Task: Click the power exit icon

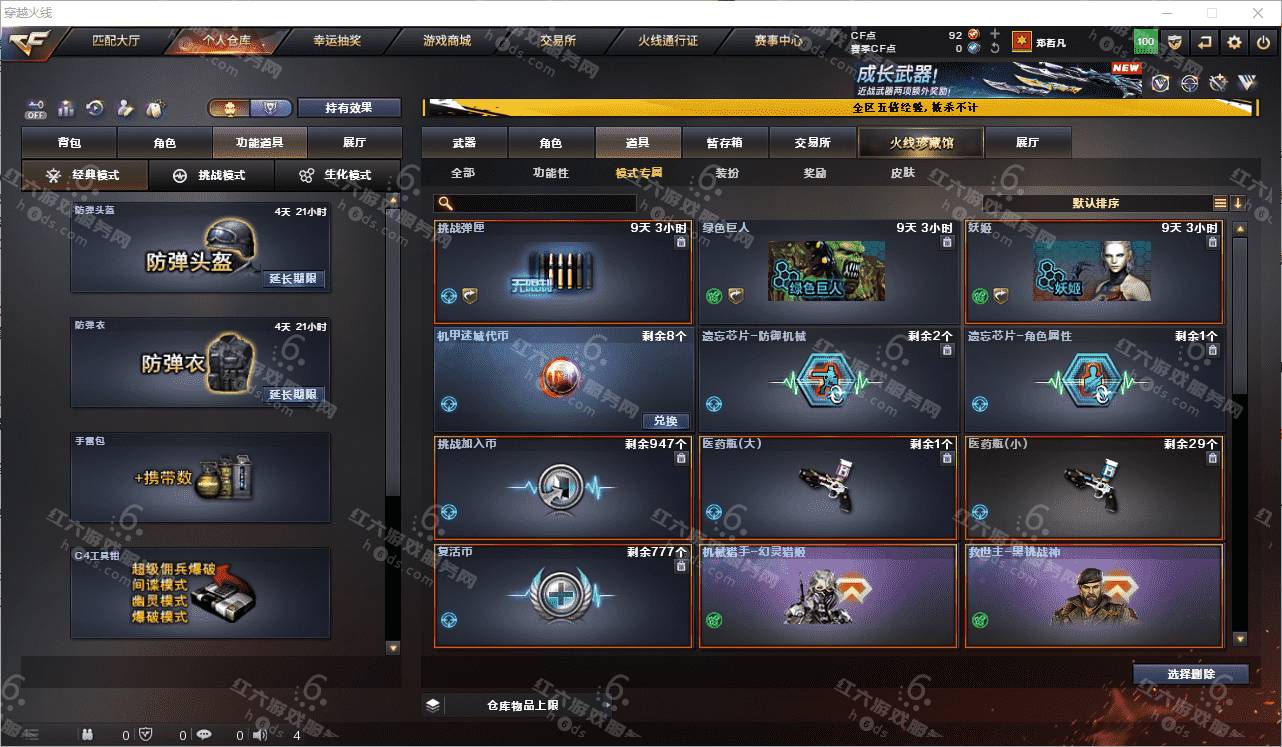Action: click(1263, 42)
